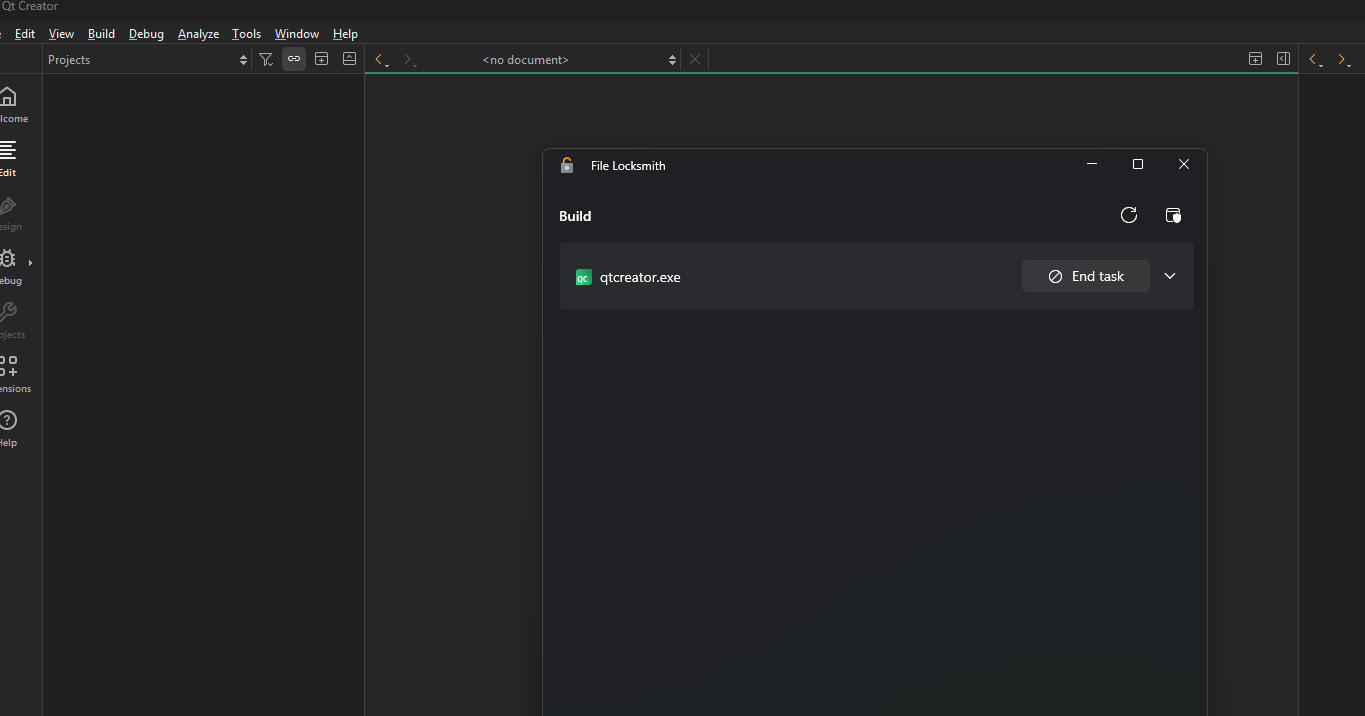Screen dimensions: 1365x716
Task: End task for qtcreator.exe
Action: click(x=1086, y=276)
